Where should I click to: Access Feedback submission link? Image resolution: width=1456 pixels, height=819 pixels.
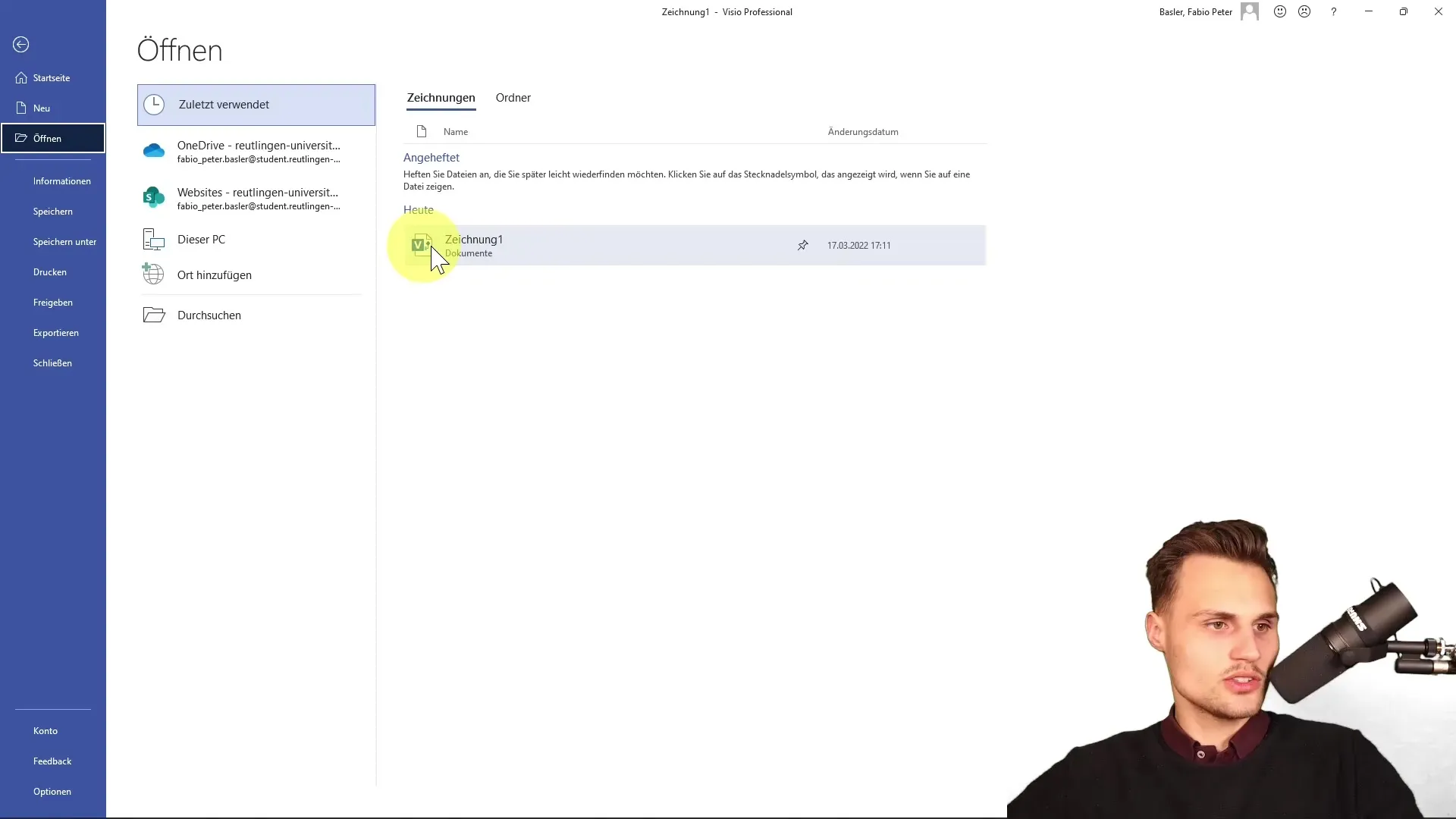coord(52,761)
